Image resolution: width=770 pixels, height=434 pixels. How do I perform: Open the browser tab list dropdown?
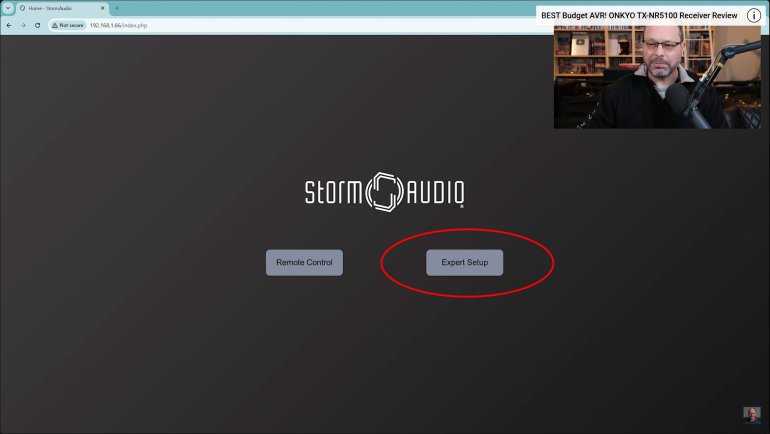point(8,8)
